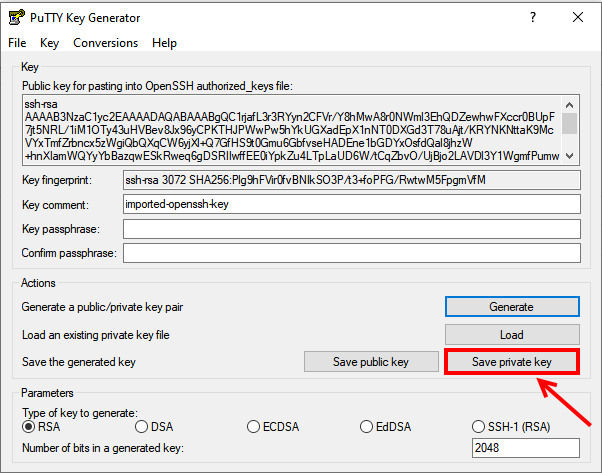Open the File menu

click(17, 43)
